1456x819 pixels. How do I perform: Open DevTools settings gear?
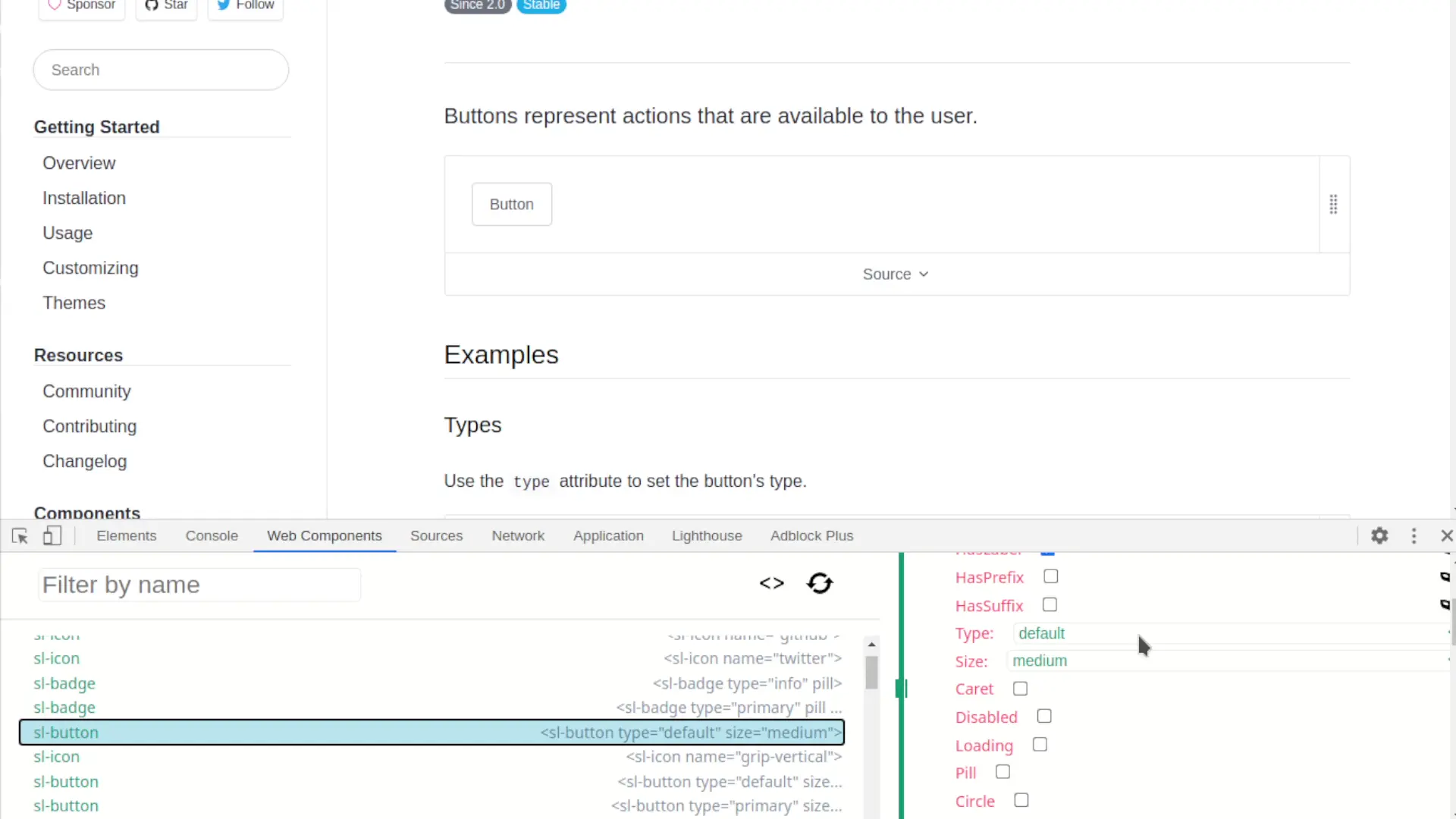(x=1379, y=536)
